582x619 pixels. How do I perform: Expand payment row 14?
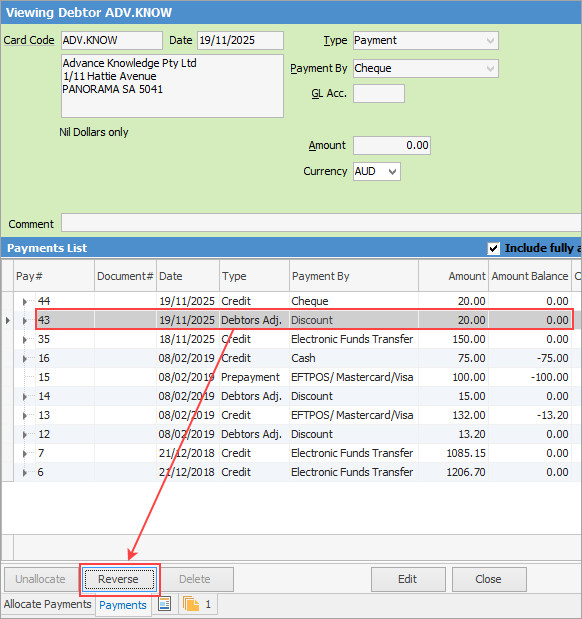(x=25, y=396)
